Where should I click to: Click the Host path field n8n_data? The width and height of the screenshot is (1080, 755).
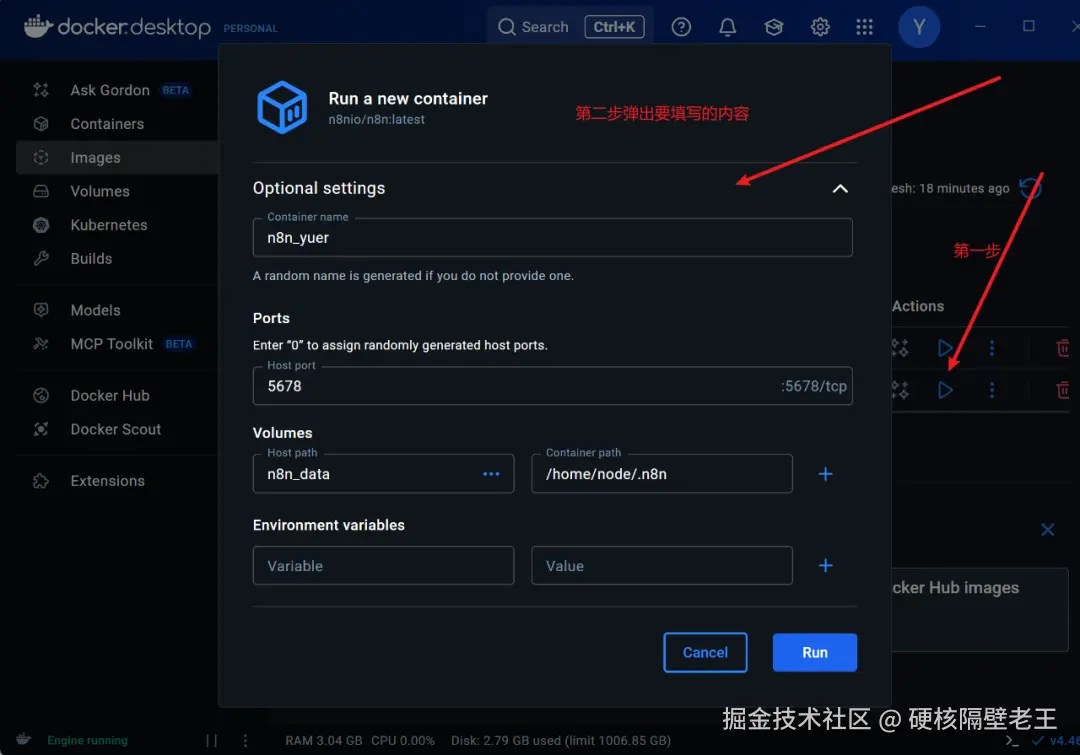[384, 474]
